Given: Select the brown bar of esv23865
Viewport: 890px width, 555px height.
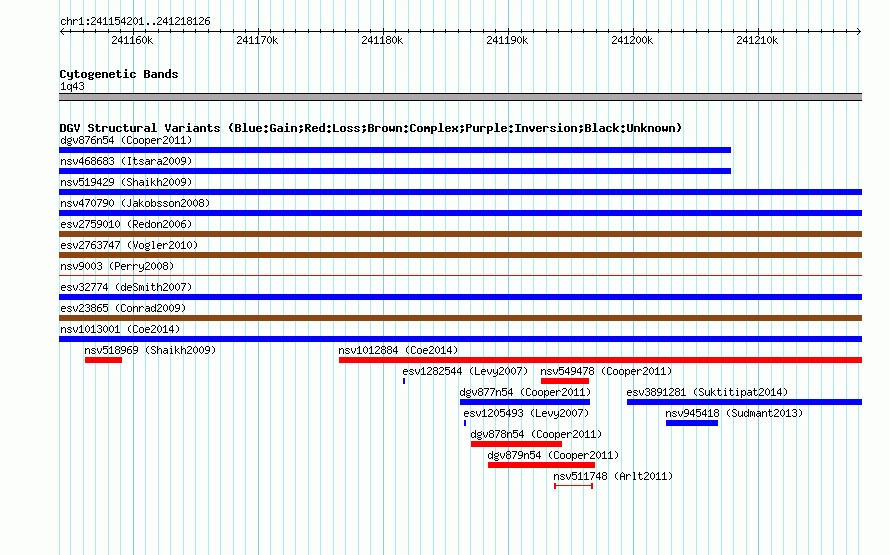Looking at the screenshot, I should (460, 318).
